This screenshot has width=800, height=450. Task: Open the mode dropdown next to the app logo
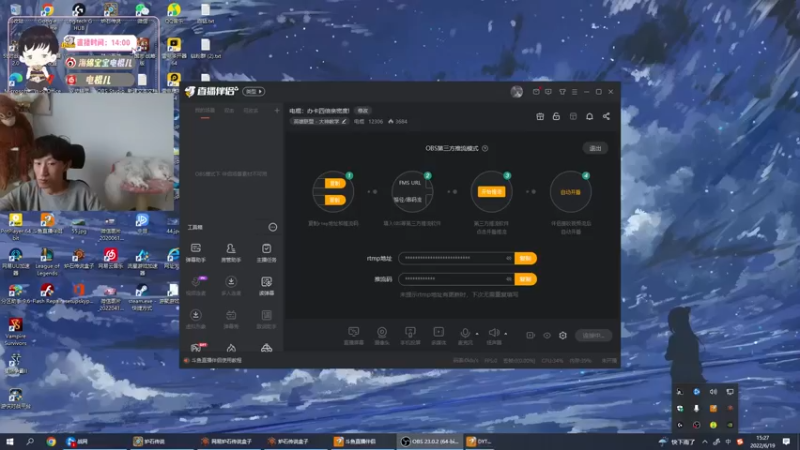click(254, 91)
